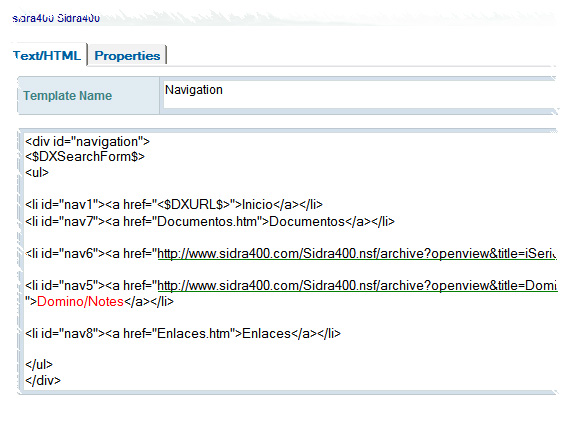Image resolution: width=571 pixels, height=435 pixels.
Task: Click the closing </div> tag line
Action: (x=43, y=380)
